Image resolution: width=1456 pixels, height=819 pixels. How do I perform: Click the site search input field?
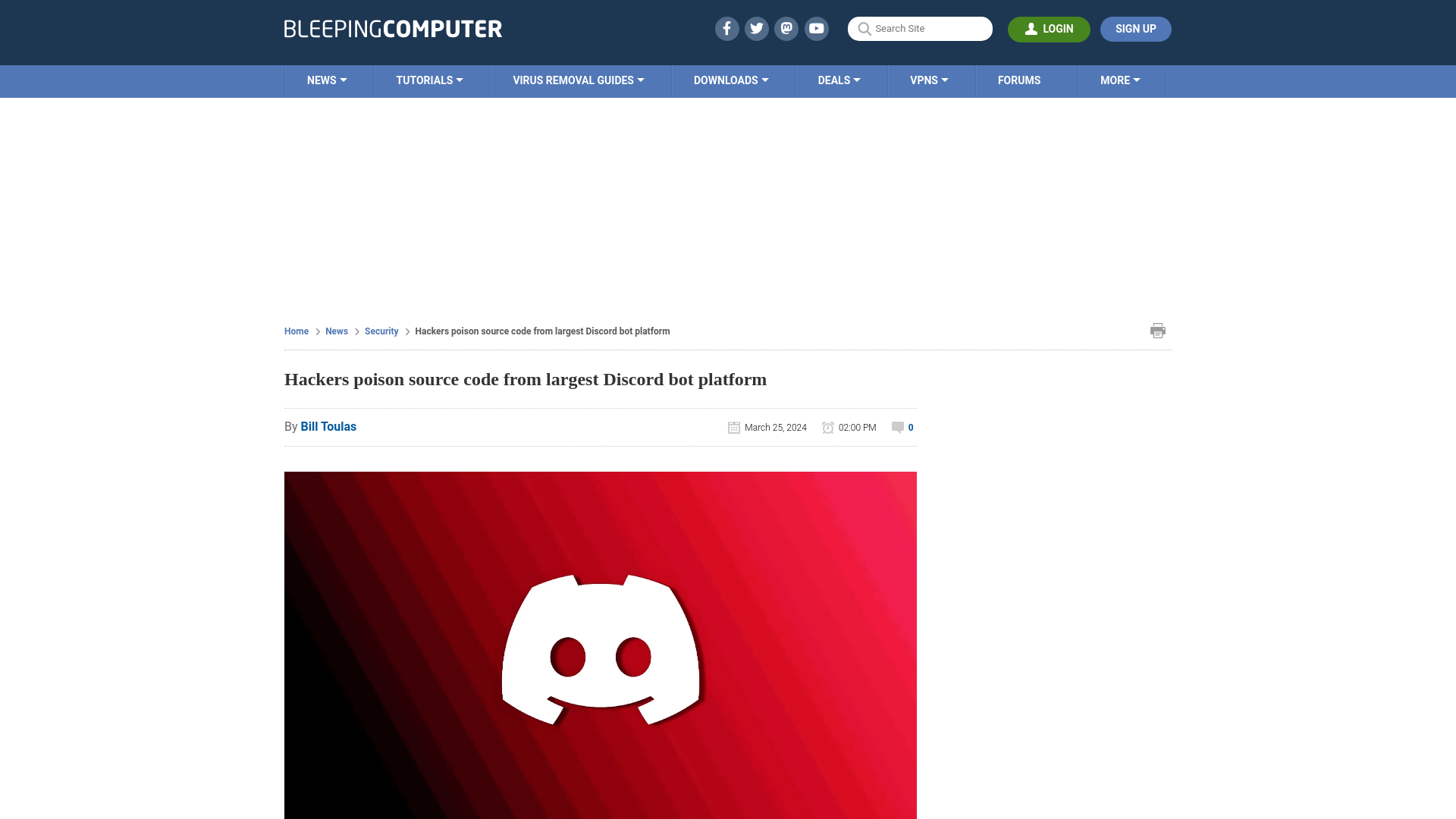920,28
